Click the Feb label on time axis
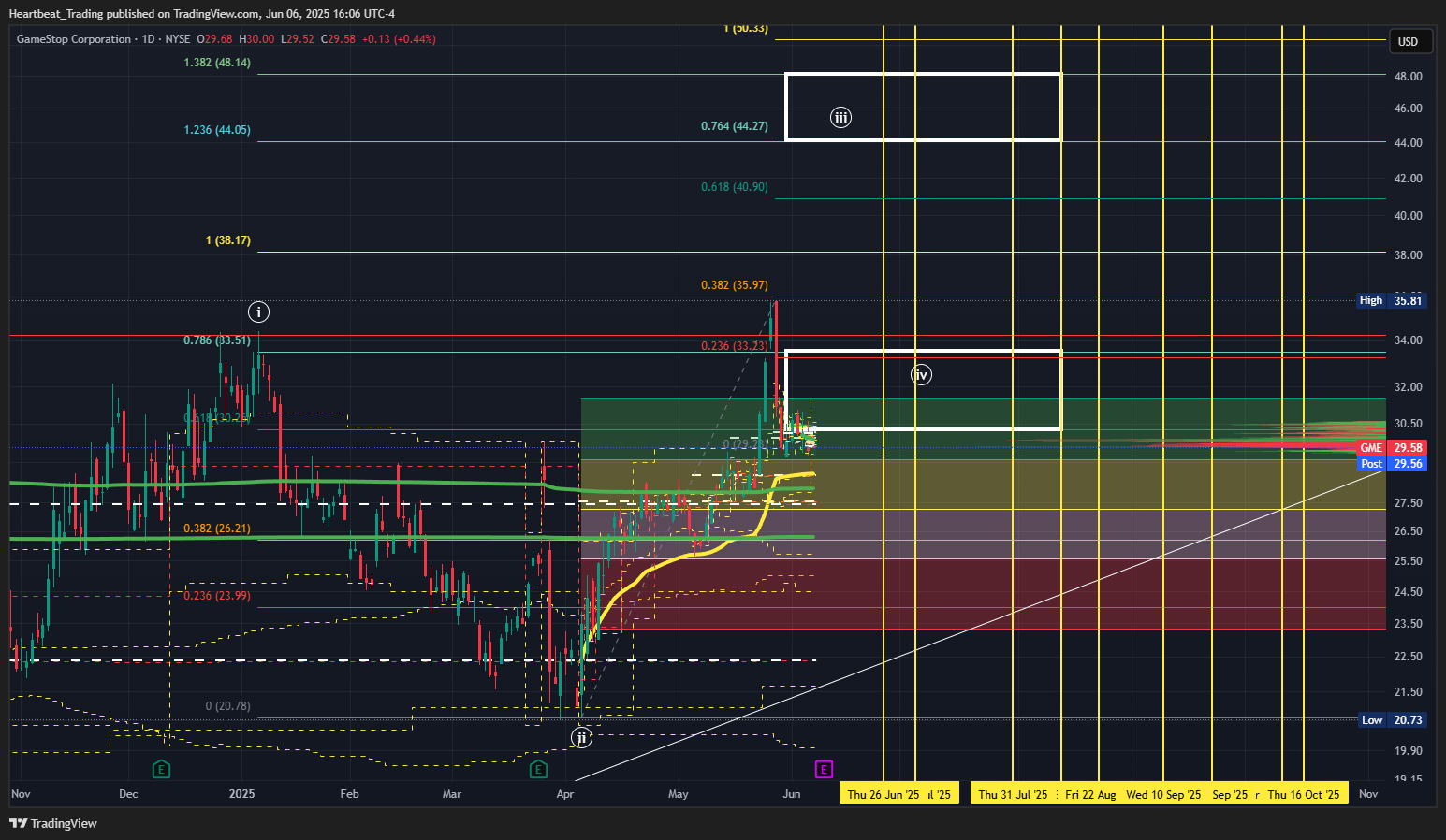Viewport: 1446px width, 840px height. point(349,794)
